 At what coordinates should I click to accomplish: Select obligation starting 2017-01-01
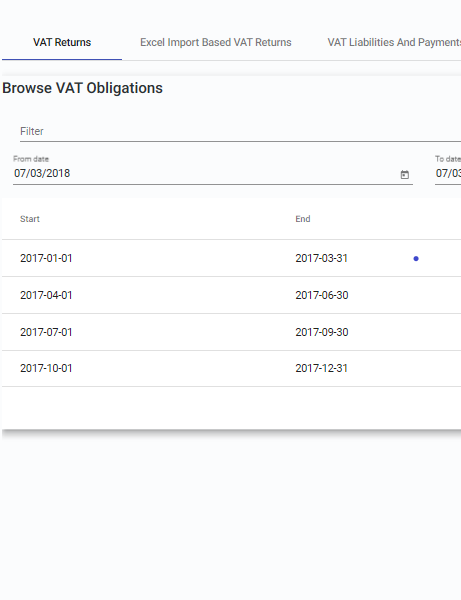[46, 258]
